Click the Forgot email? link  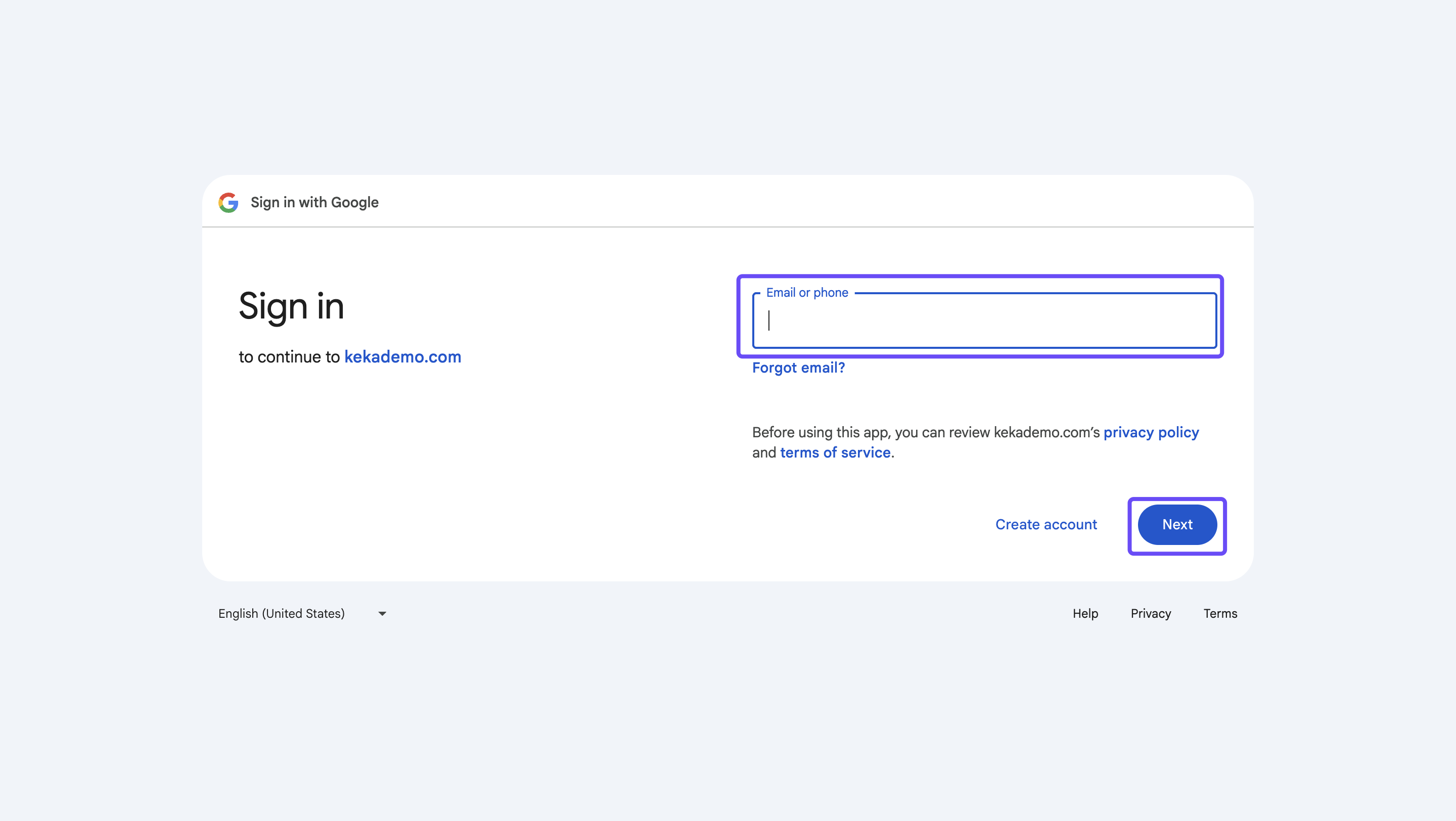pos(798,368)
